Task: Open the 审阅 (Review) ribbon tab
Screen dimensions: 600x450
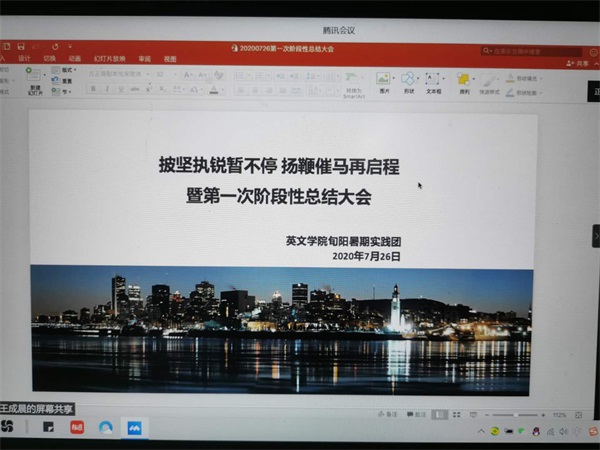Action: (x=144, y=59)
